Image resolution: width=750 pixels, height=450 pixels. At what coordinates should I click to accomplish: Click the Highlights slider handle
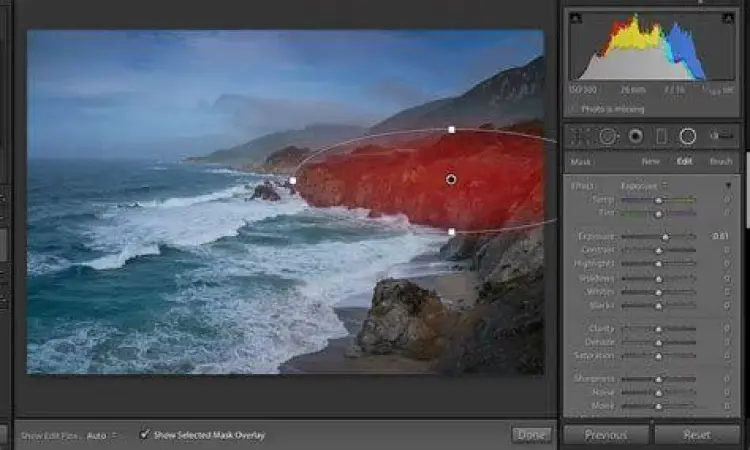tap(659, 264)
